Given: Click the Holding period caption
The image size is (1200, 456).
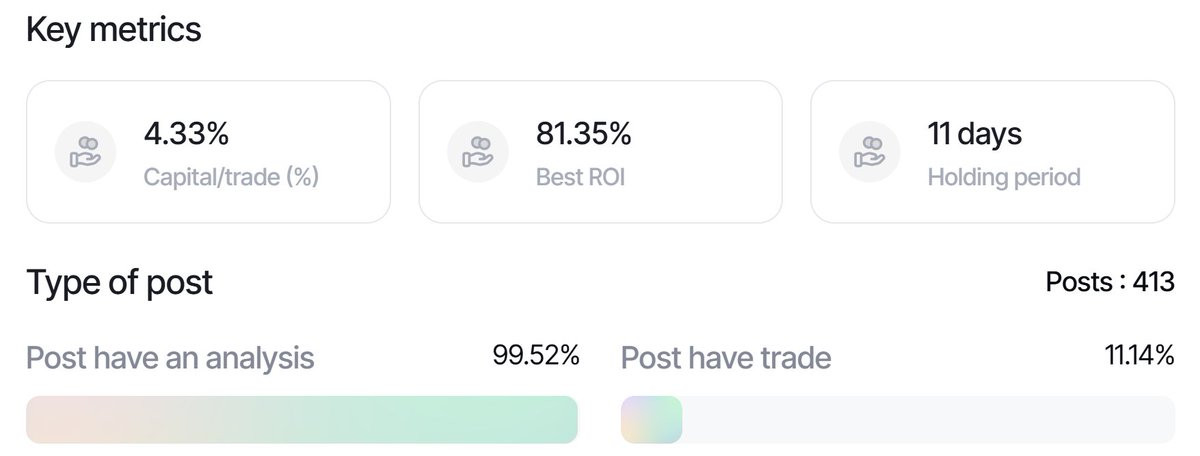Looking at the screenshot, I should 1004,178.
